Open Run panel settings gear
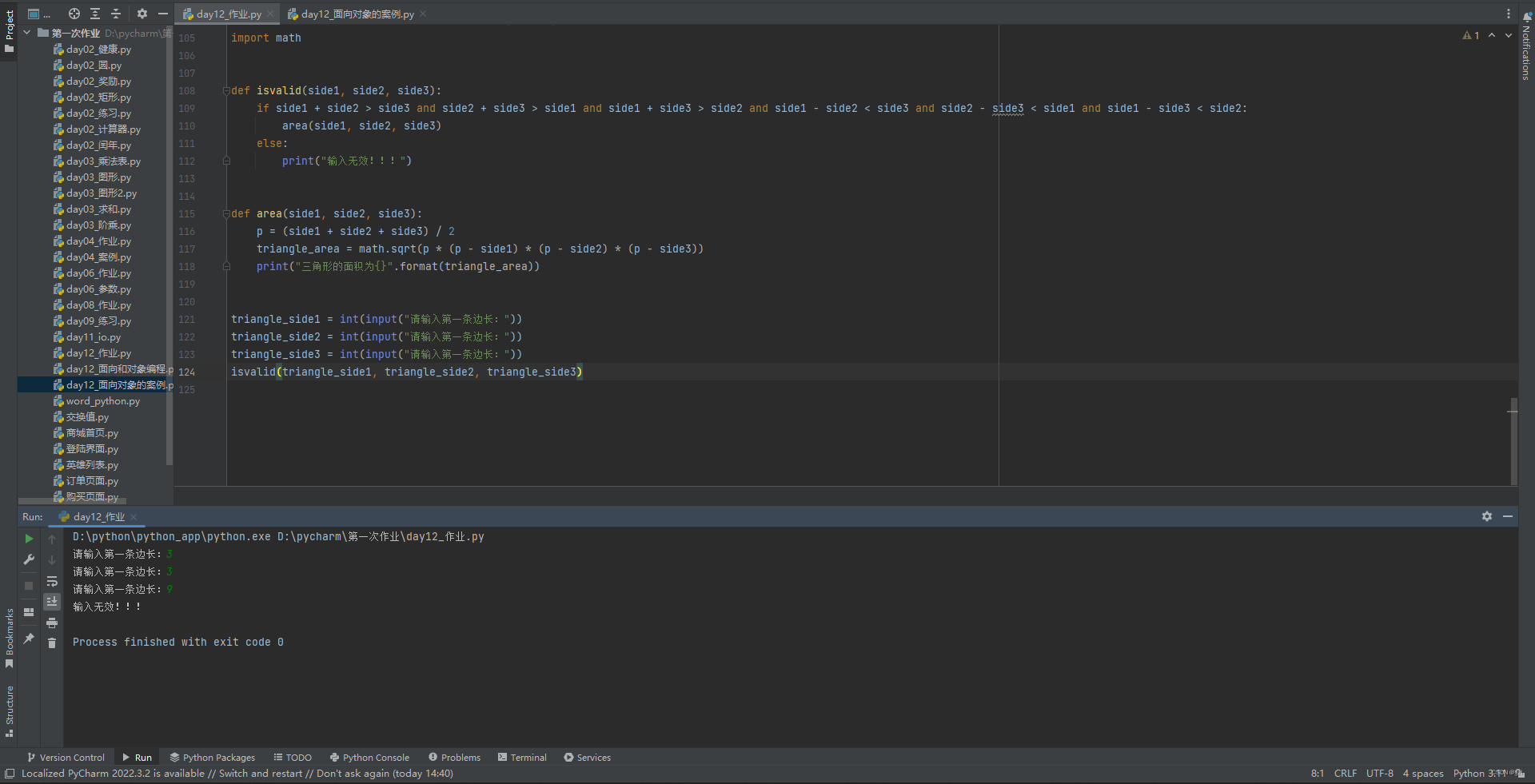1535x784 pixels. click(x=1487, y=516)
